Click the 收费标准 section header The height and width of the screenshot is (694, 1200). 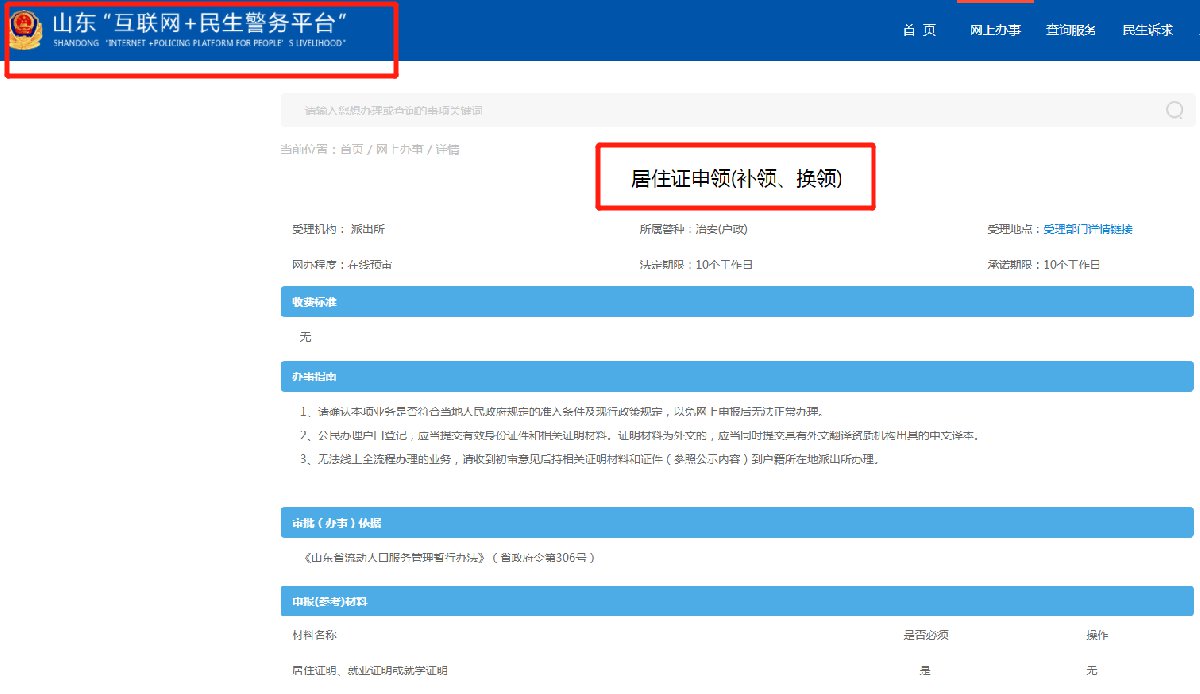tap(737, 301)
